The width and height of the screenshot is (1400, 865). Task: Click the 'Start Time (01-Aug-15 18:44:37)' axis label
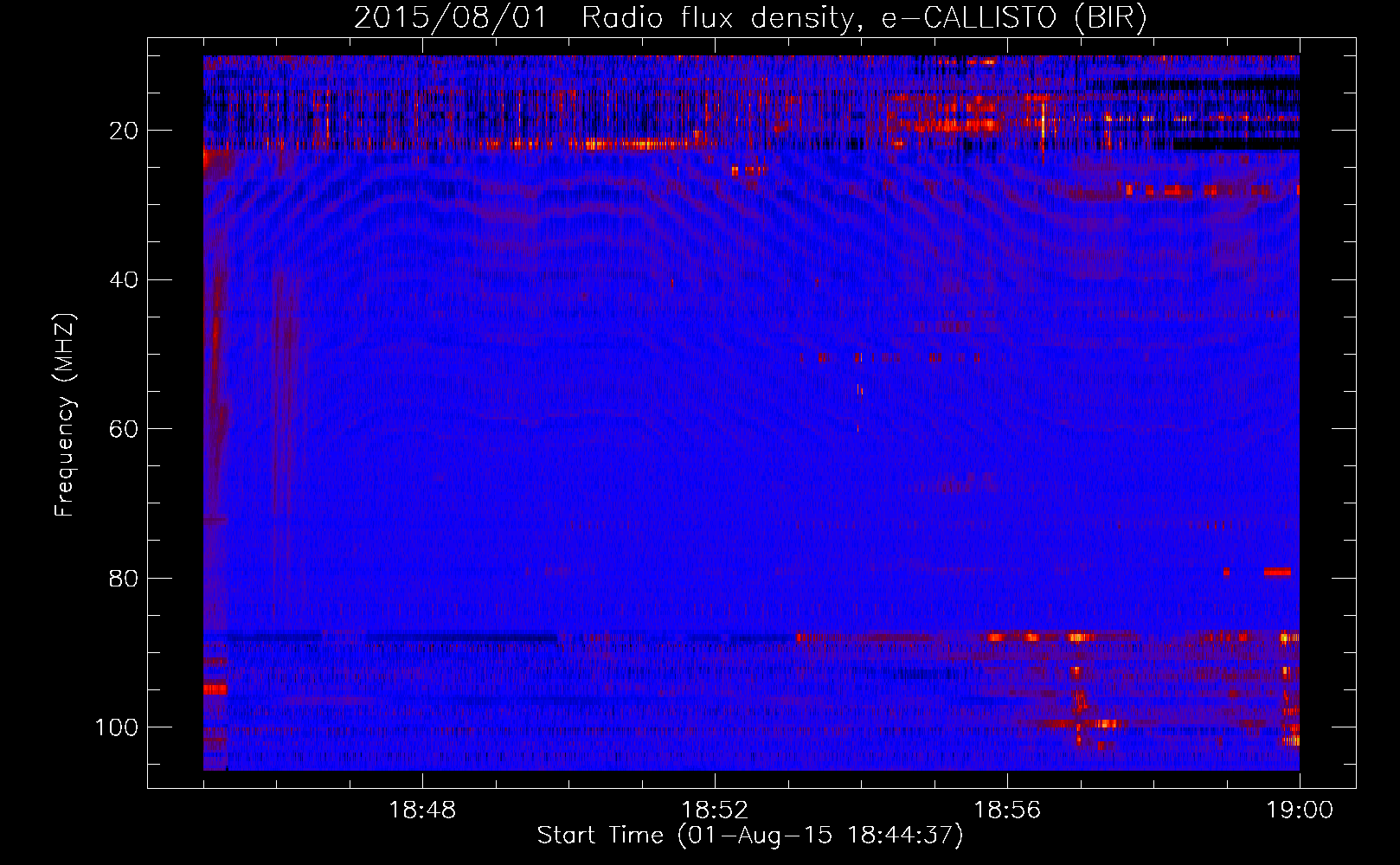(x=750, y=836)
